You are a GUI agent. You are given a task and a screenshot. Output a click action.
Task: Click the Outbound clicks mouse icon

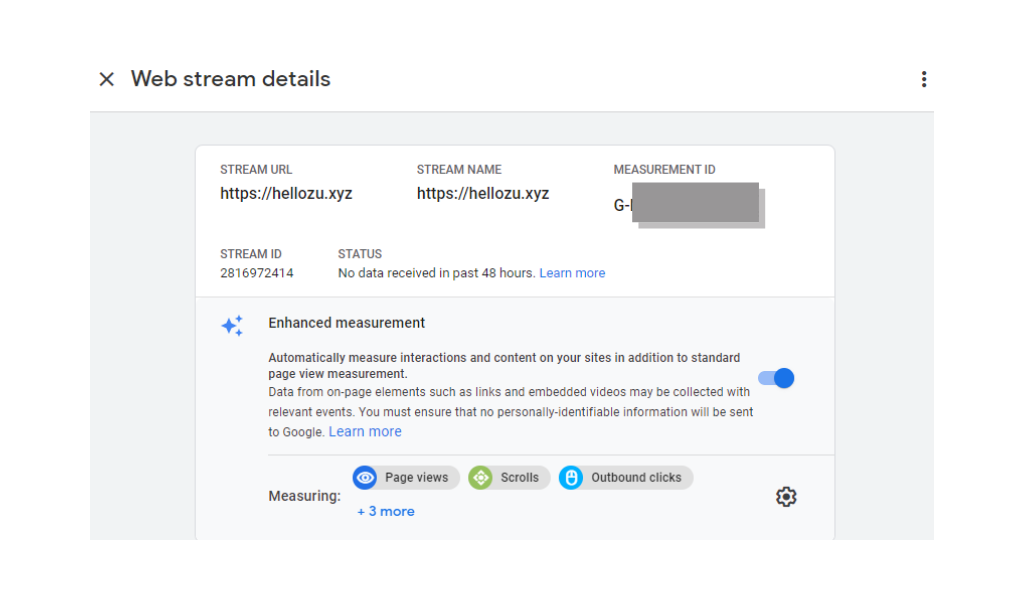click(571, 478)
